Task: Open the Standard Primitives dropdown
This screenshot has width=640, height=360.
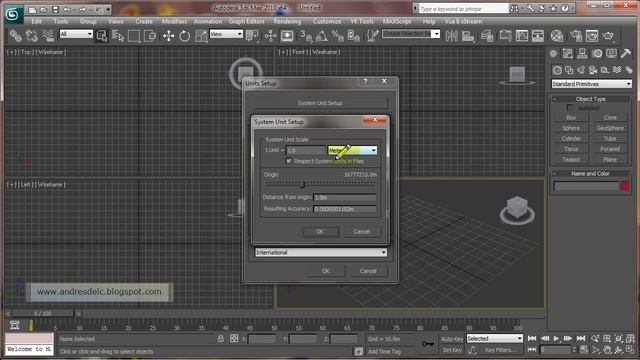Action: click(591, 84)
